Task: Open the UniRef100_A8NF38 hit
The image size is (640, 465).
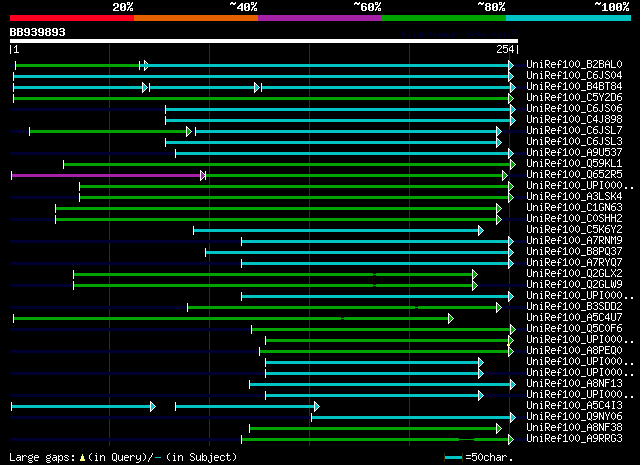Action: point(574,428)
